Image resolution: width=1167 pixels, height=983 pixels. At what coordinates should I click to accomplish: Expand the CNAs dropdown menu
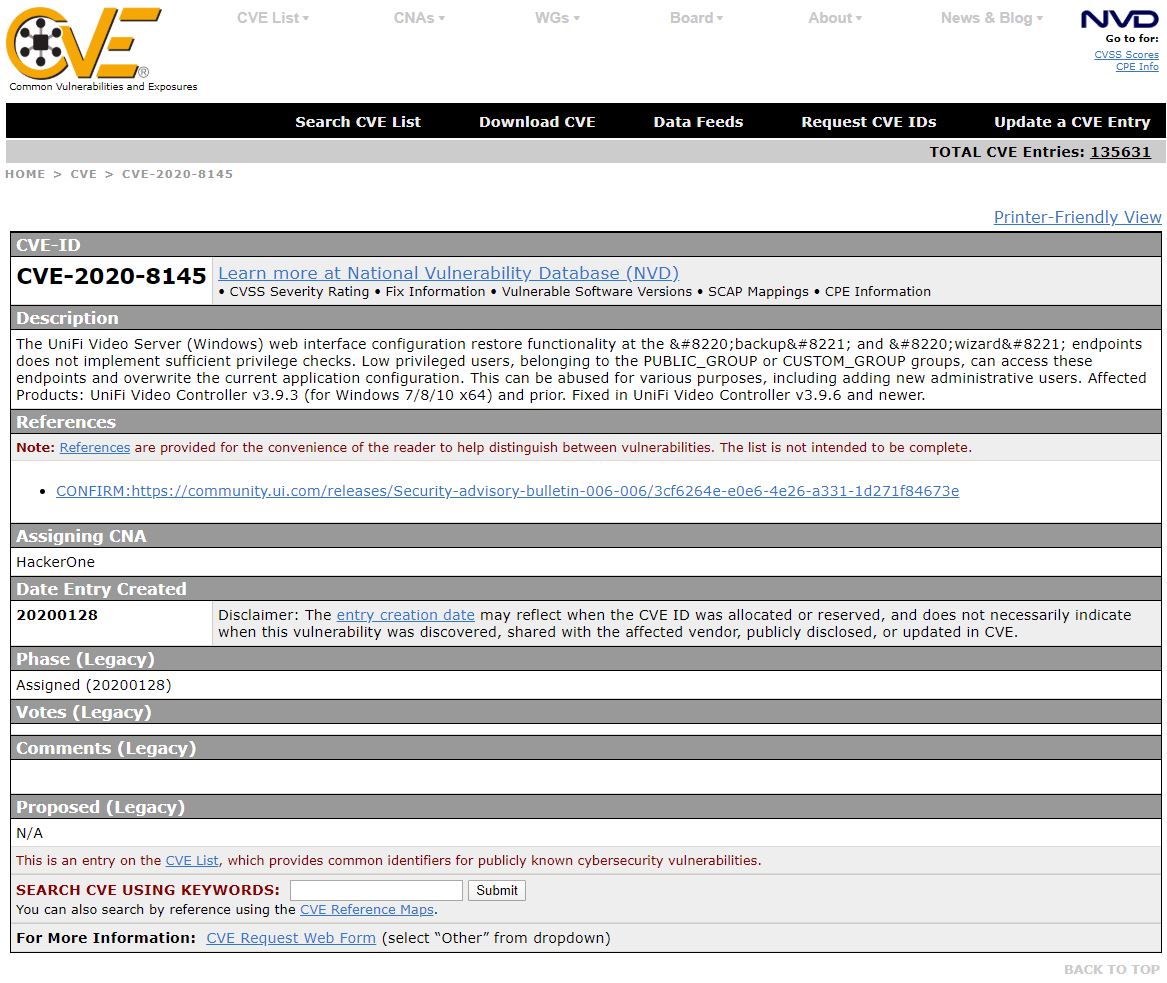coord(419,18)
